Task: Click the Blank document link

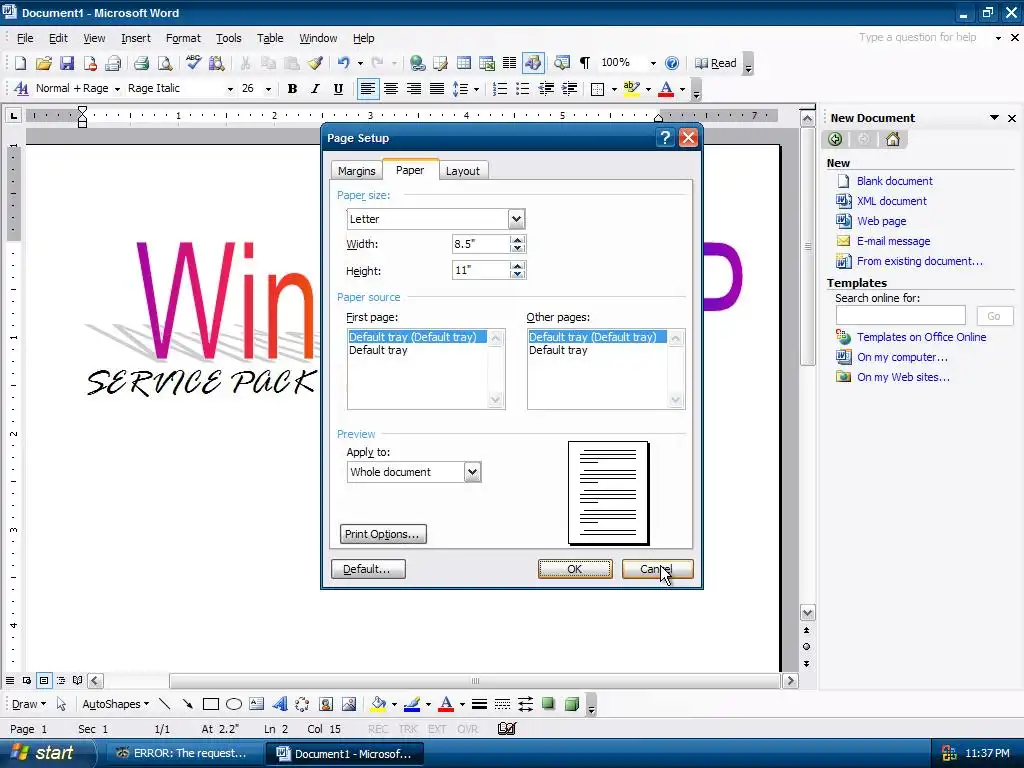Action: tap(894, 181)
